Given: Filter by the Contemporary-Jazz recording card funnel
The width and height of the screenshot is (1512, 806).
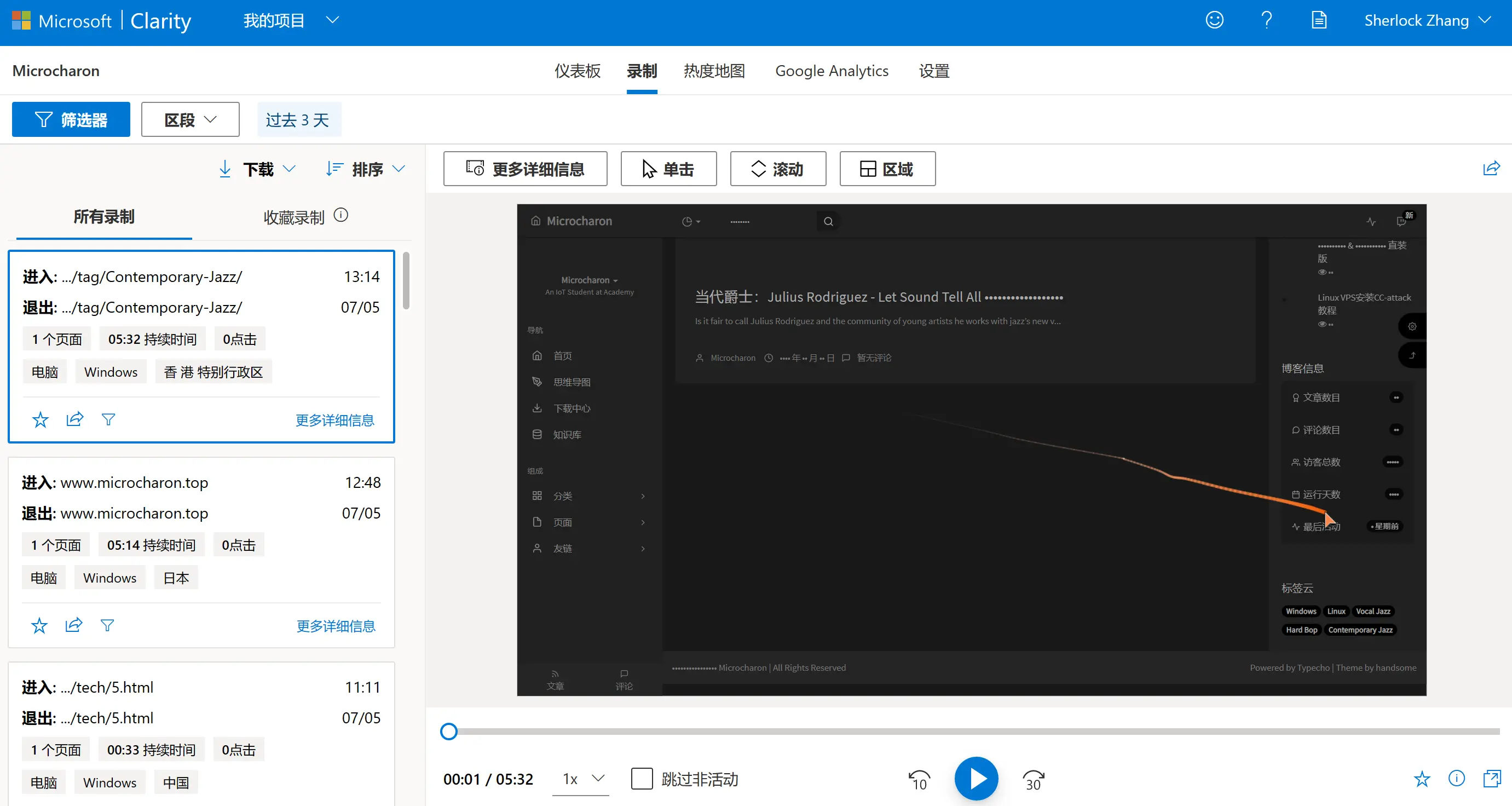Looking at the screenshot, I should 108,419.
